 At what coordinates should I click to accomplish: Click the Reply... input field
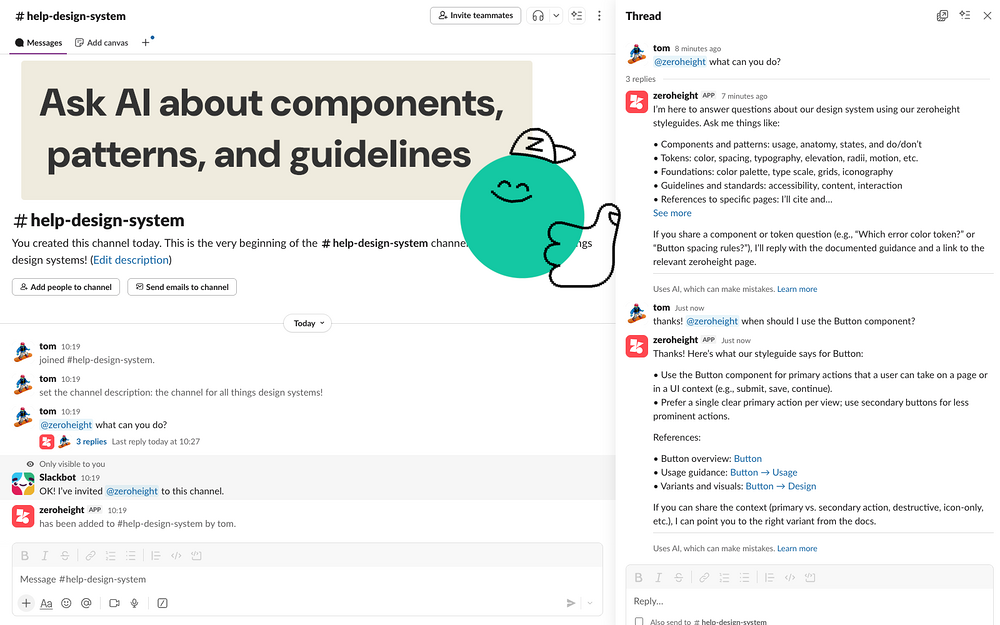[810, 601]
